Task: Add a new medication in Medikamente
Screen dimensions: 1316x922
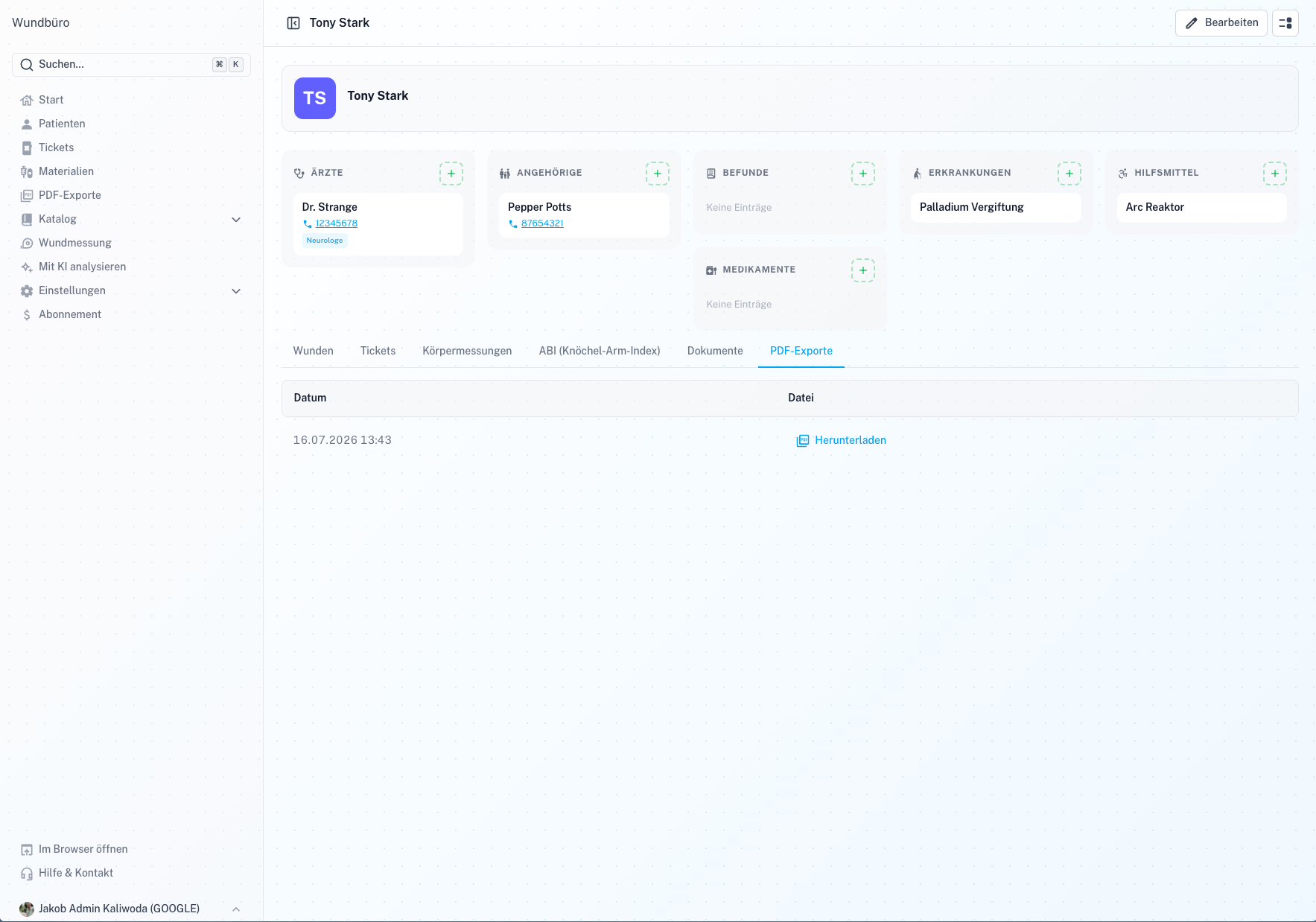Action: click(x=863, y=270)
